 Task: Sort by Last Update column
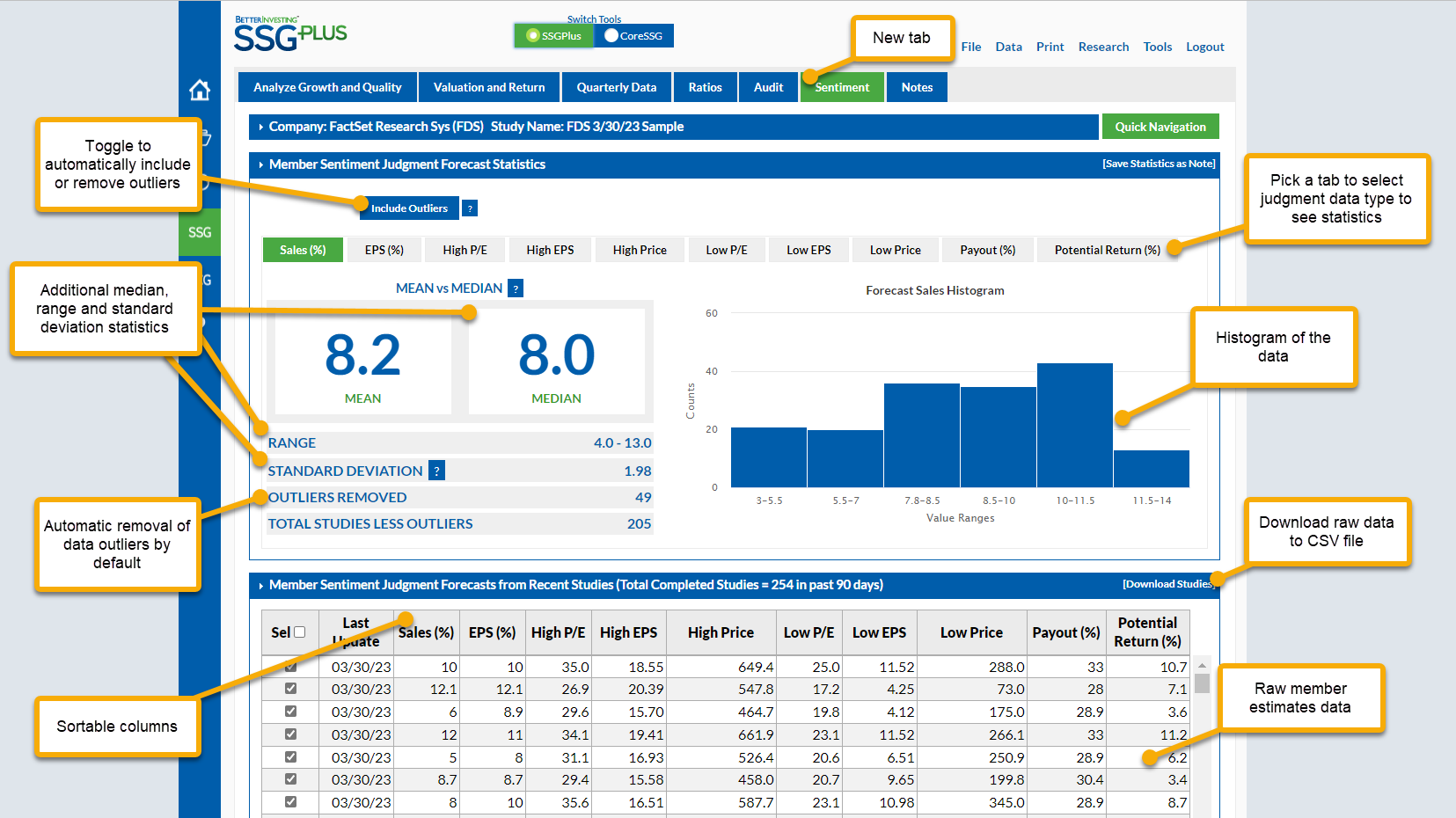(355, 632)
